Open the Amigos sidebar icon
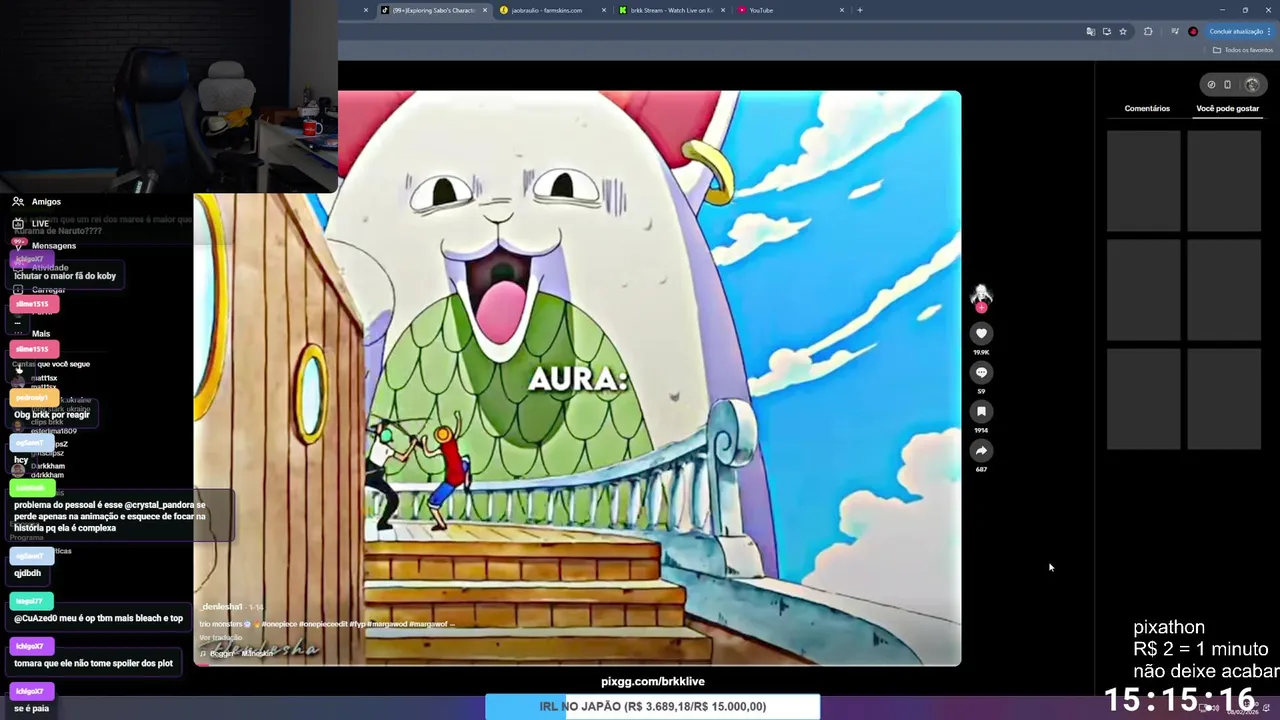 point(18,201)
